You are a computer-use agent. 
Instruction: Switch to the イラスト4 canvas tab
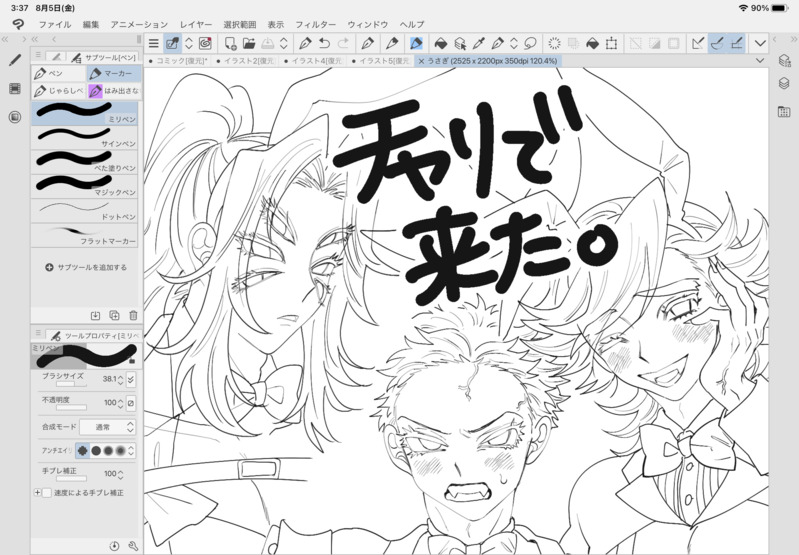click(313, 61)
